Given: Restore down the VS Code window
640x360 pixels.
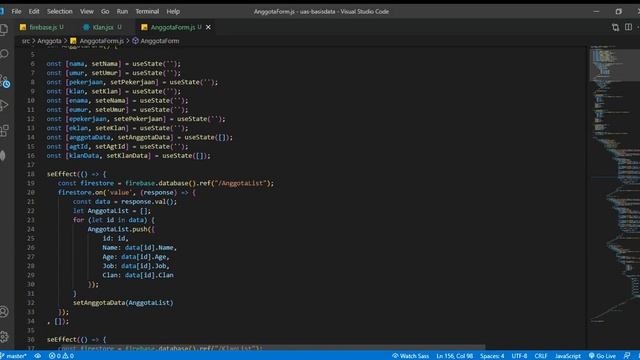Looking at the screenshot, I should point(619,11).
